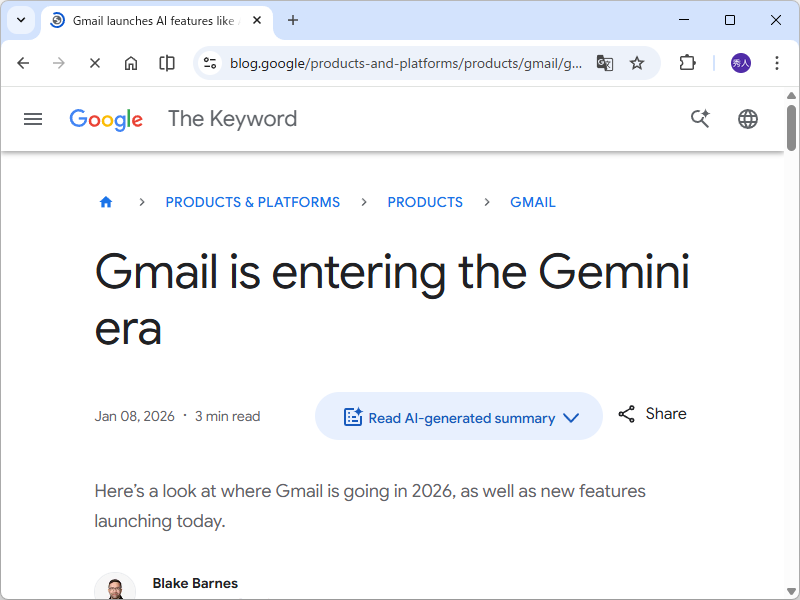Click the AI search sparkle icon
This screenshot has height=600, width=800.
click(x=700, y=119)
